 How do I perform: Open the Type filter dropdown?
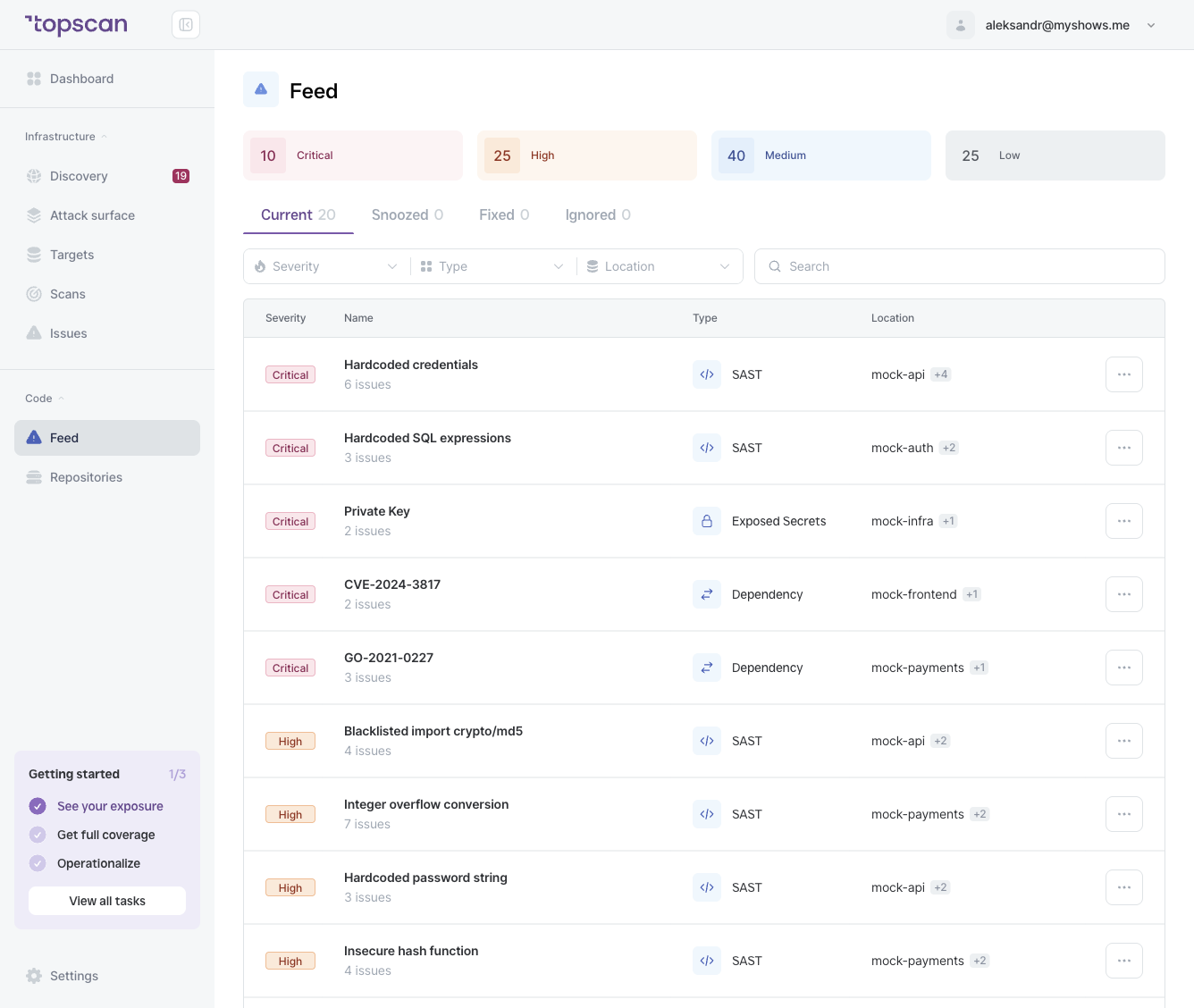tap(492, 266)
